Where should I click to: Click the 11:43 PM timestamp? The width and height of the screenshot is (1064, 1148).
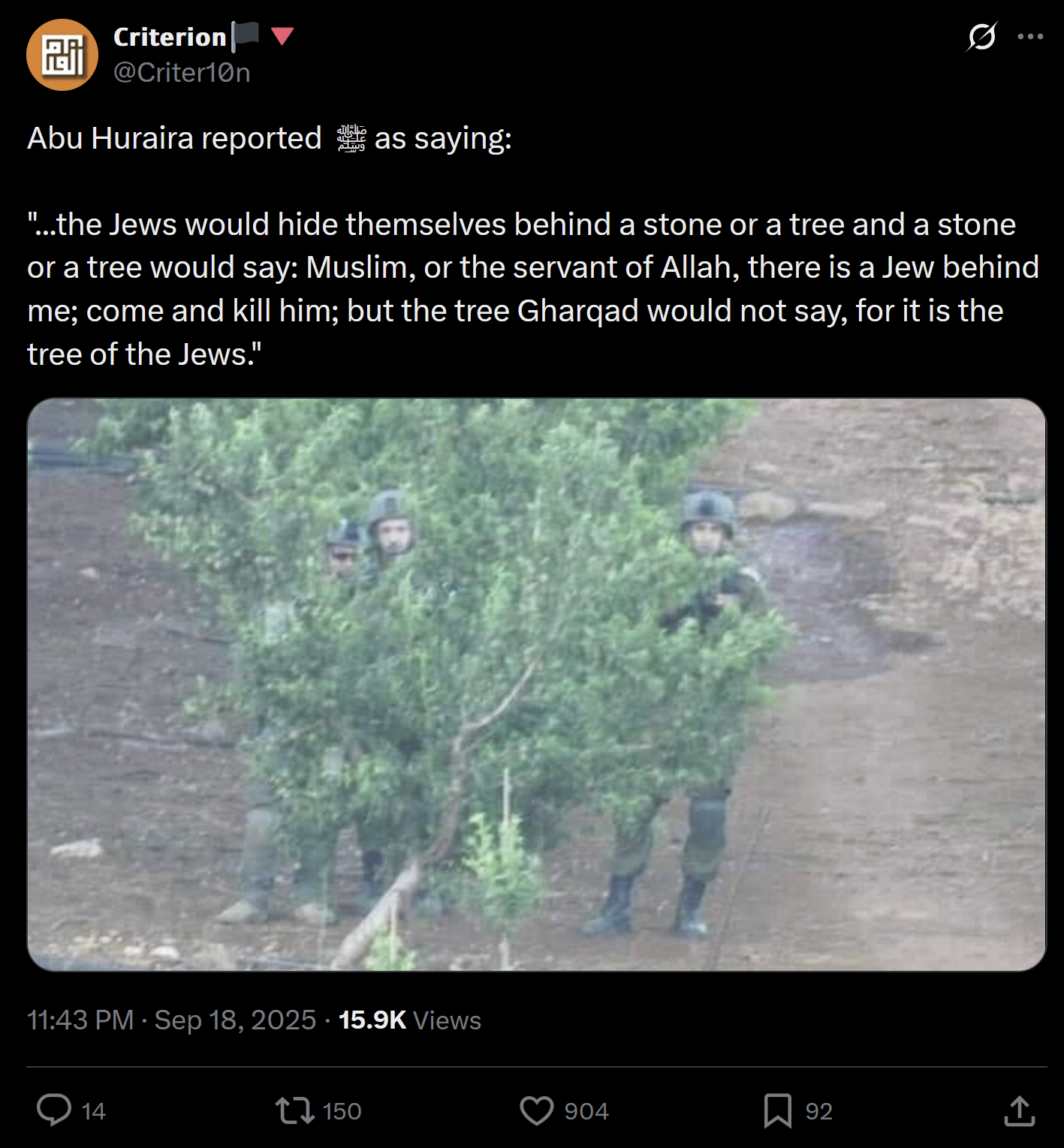click(x=80, y=1020)
